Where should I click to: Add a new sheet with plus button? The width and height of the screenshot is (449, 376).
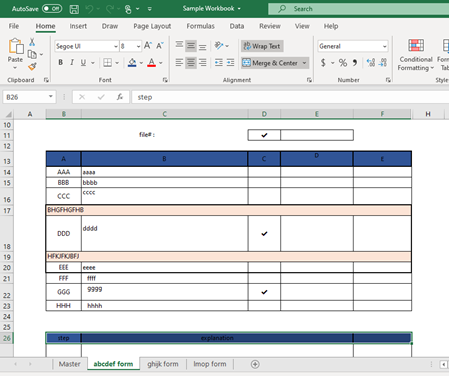coord(255,364)
